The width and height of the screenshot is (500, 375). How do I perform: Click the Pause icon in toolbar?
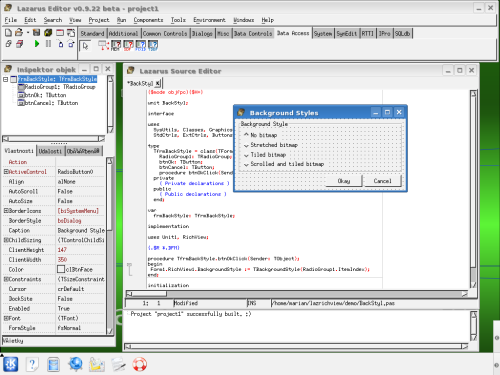48,44
